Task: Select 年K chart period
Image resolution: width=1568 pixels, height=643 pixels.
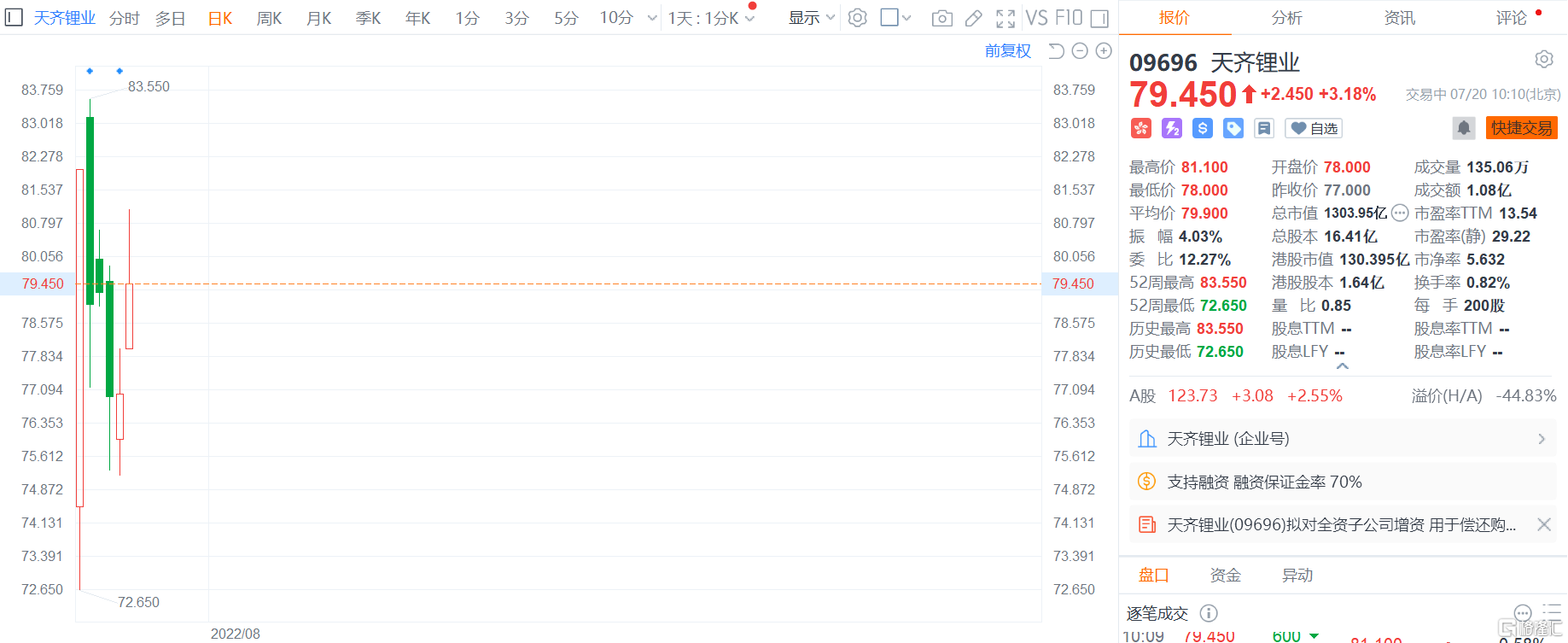Action: [x=417, y=18]
